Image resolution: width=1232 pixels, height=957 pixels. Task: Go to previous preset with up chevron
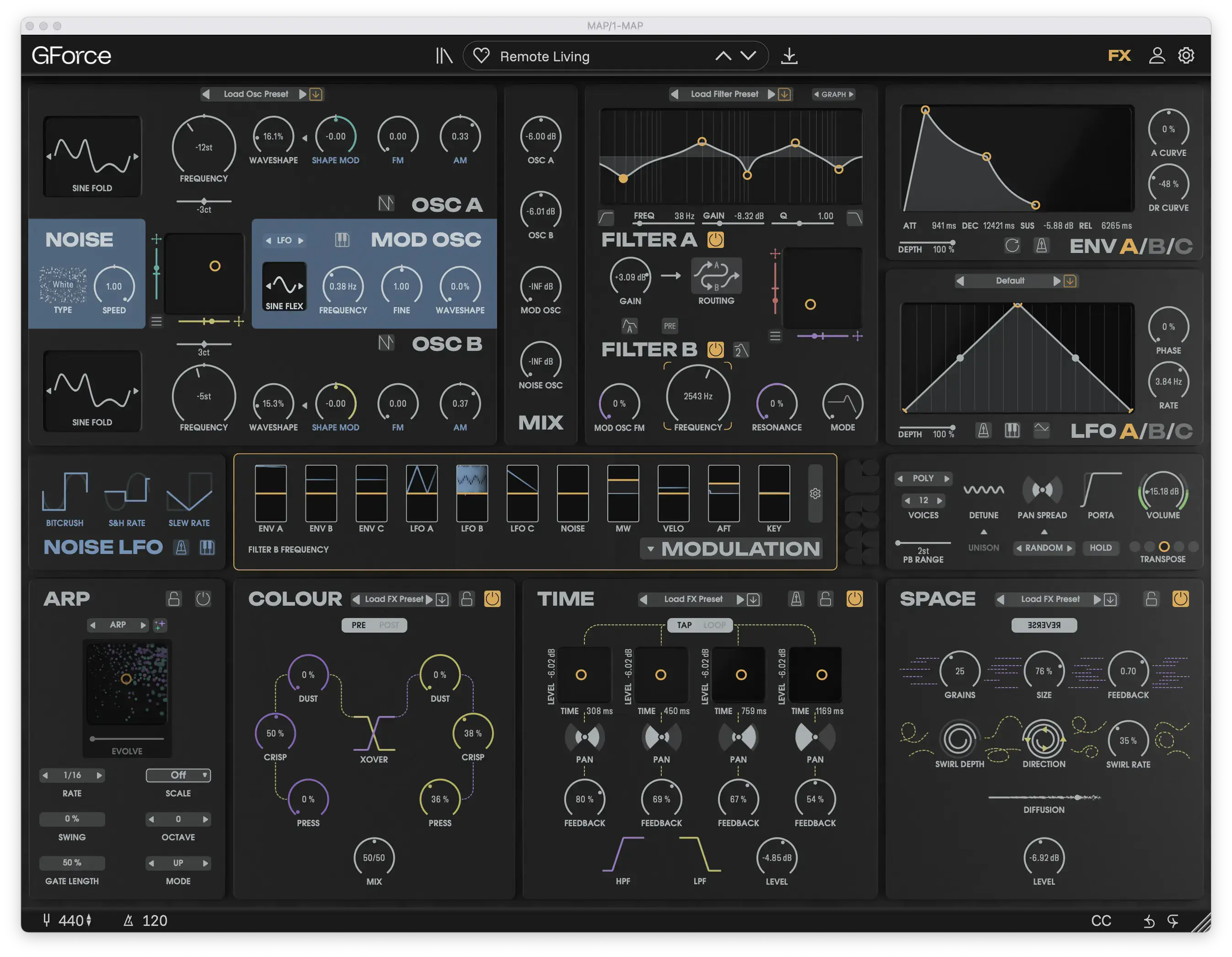coord(723,56)
